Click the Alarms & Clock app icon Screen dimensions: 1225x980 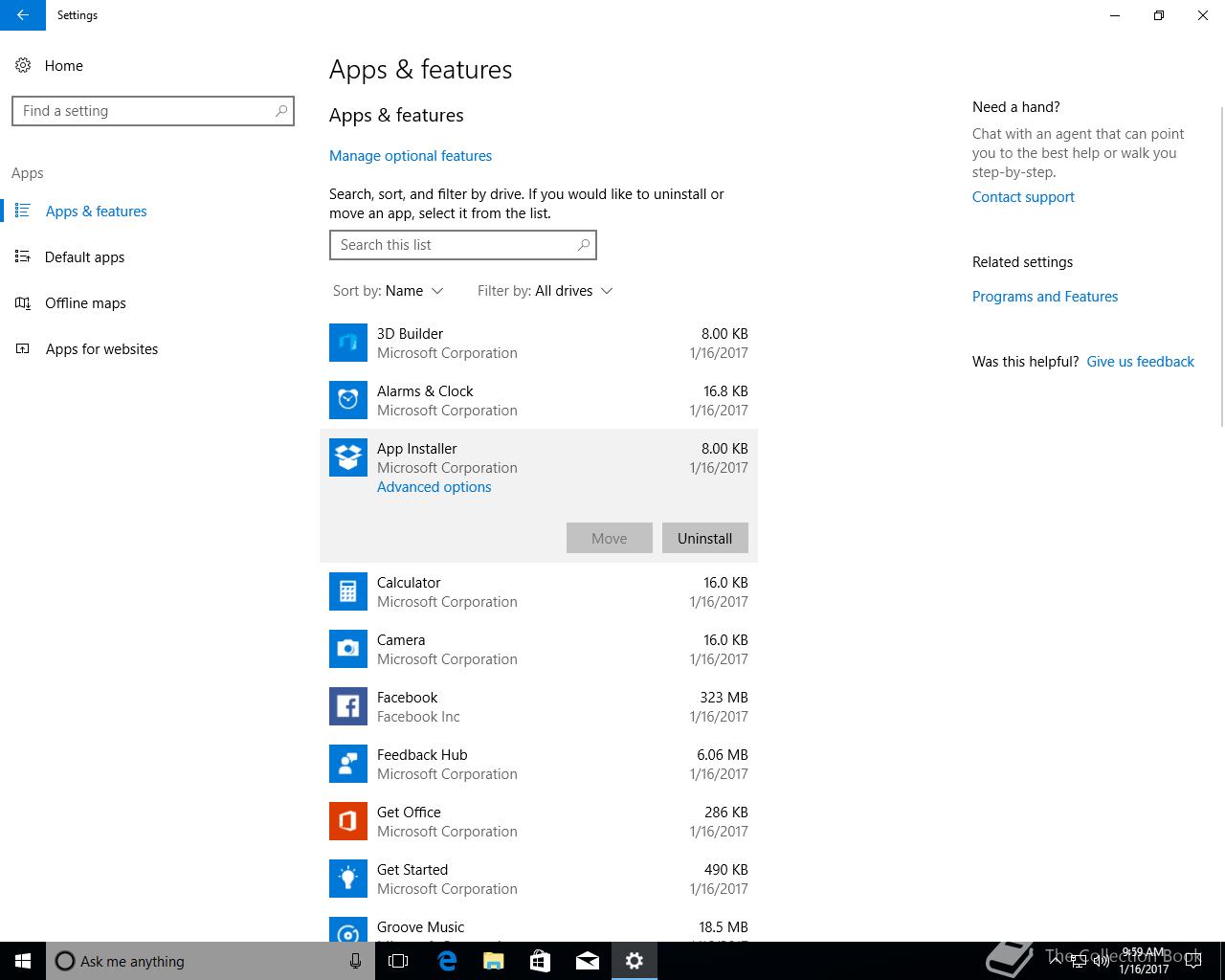pyautogui.click(x=348, y=400)
